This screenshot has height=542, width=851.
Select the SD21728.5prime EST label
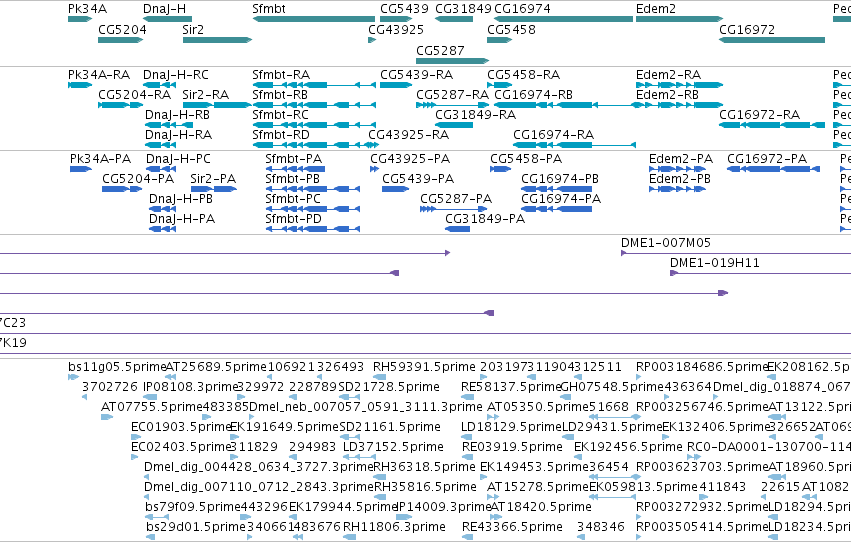coord(389,387)
